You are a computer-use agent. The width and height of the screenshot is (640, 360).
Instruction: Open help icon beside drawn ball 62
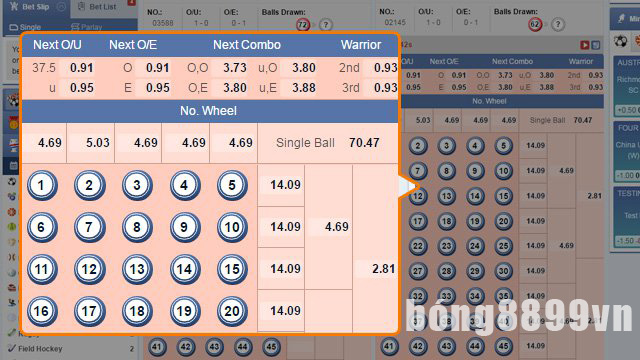[x=558, y=24]
